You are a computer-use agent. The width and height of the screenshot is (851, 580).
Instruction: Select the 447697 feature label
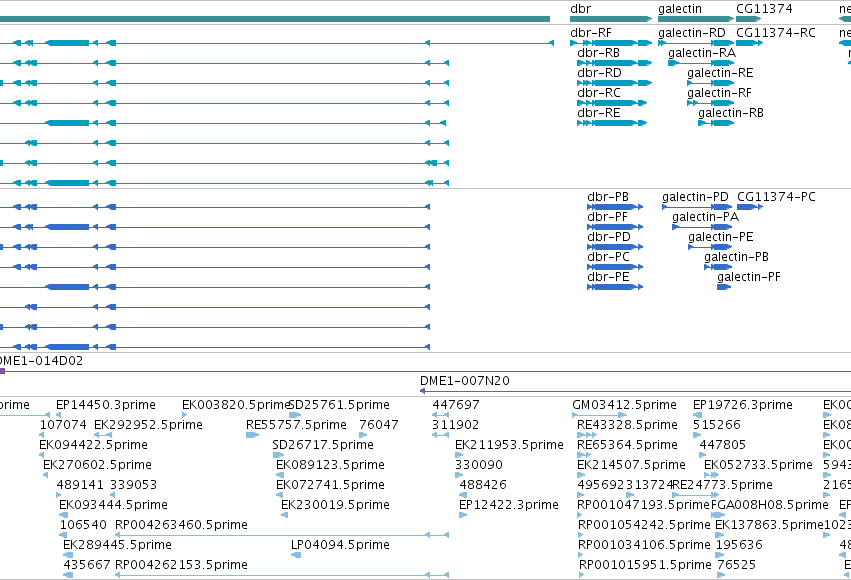click(456, 405)
